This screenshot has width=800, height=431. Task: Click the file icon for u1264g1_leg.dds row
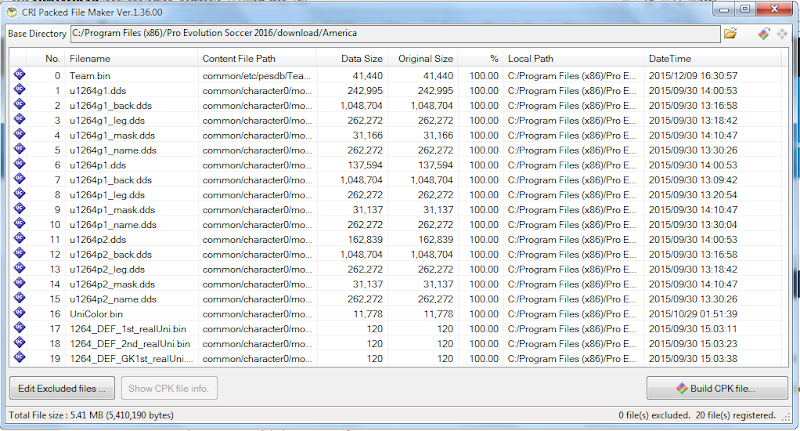coord(19,119)
